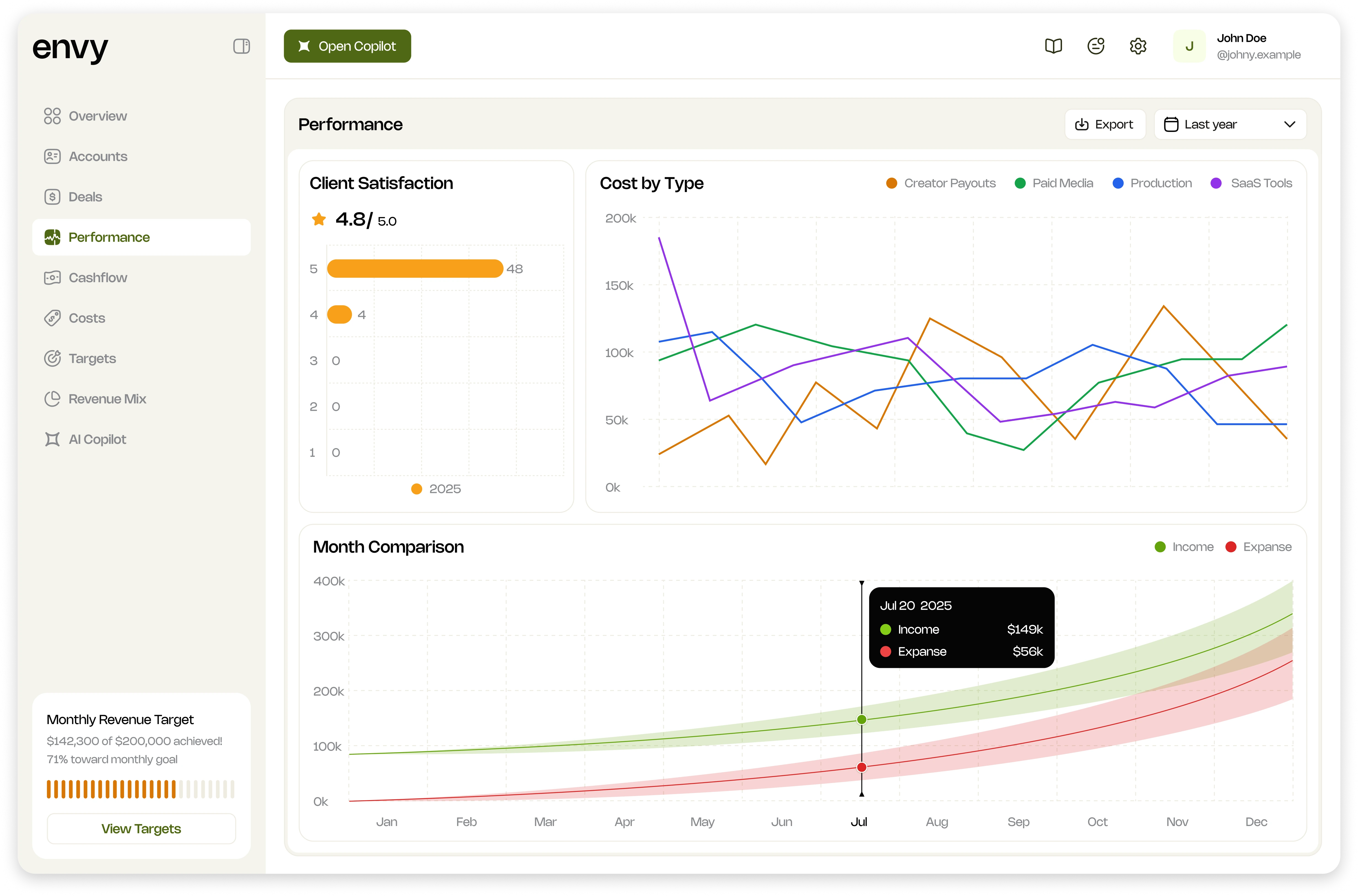Click the monthly revenue target progress bar
The image size is (1358, 896).
click(141, 789)
